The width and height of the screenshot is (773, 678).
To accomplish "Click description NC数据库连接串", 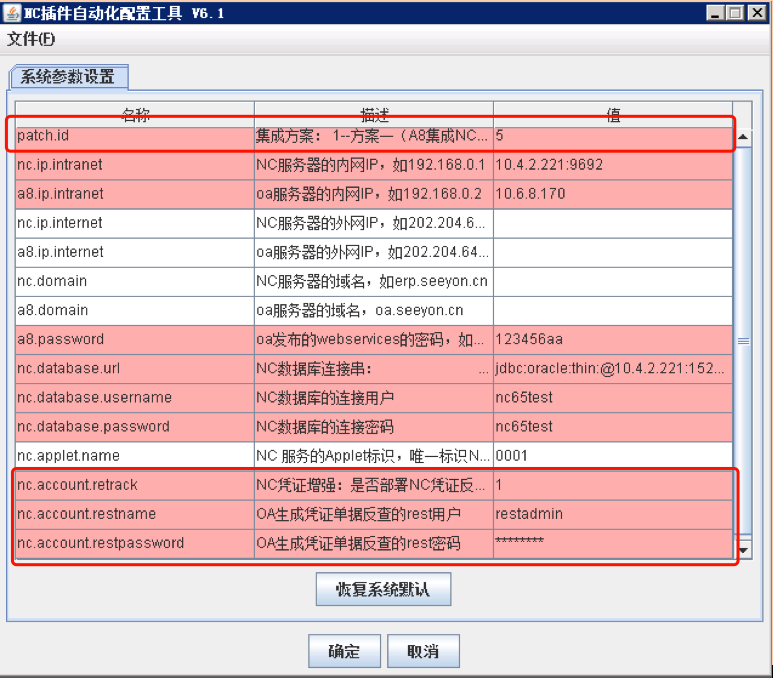I will click(374, 369).
